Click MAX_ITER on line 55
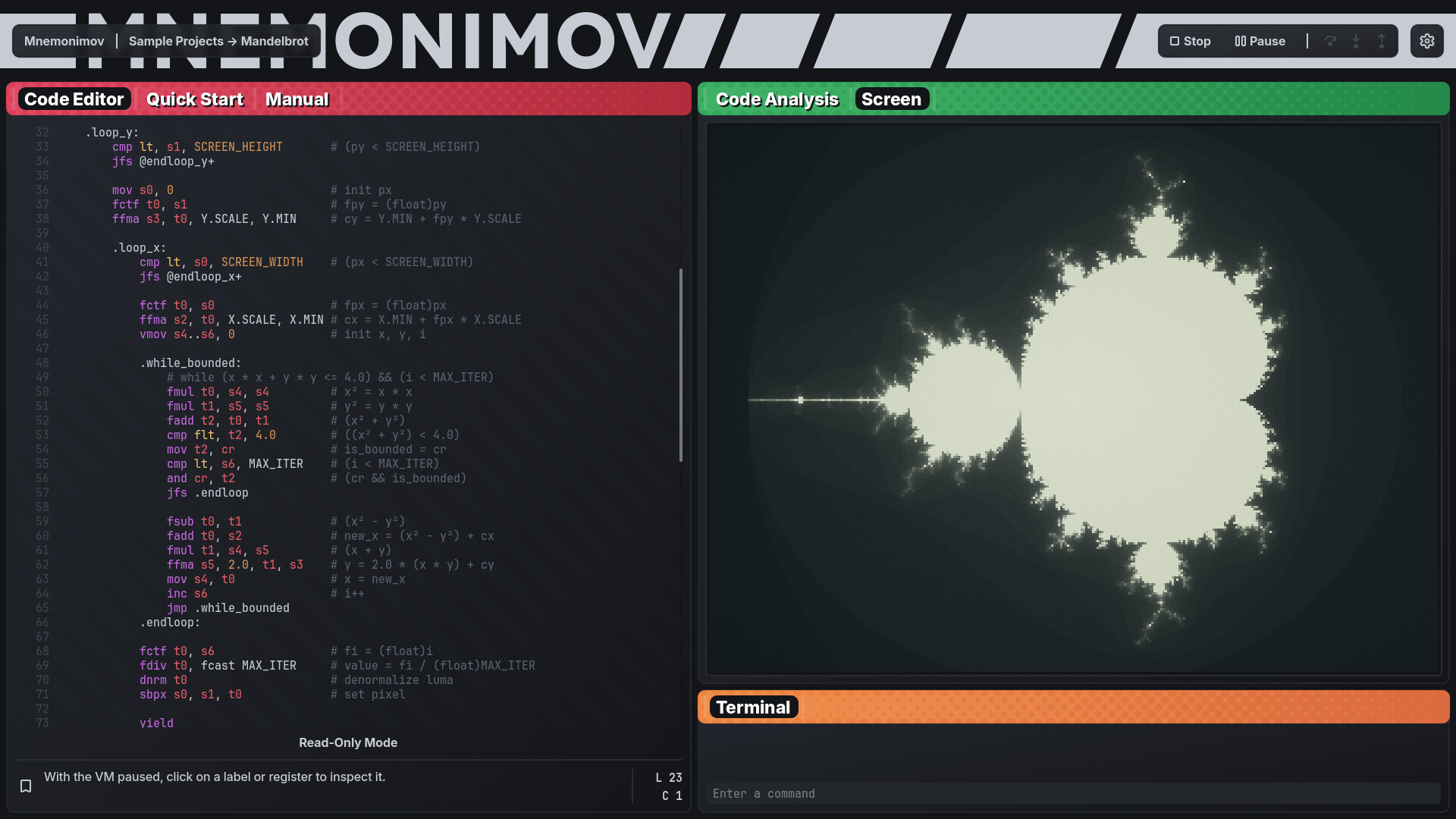The height and width of the screenshot is (819, 1456). (276, 464)
